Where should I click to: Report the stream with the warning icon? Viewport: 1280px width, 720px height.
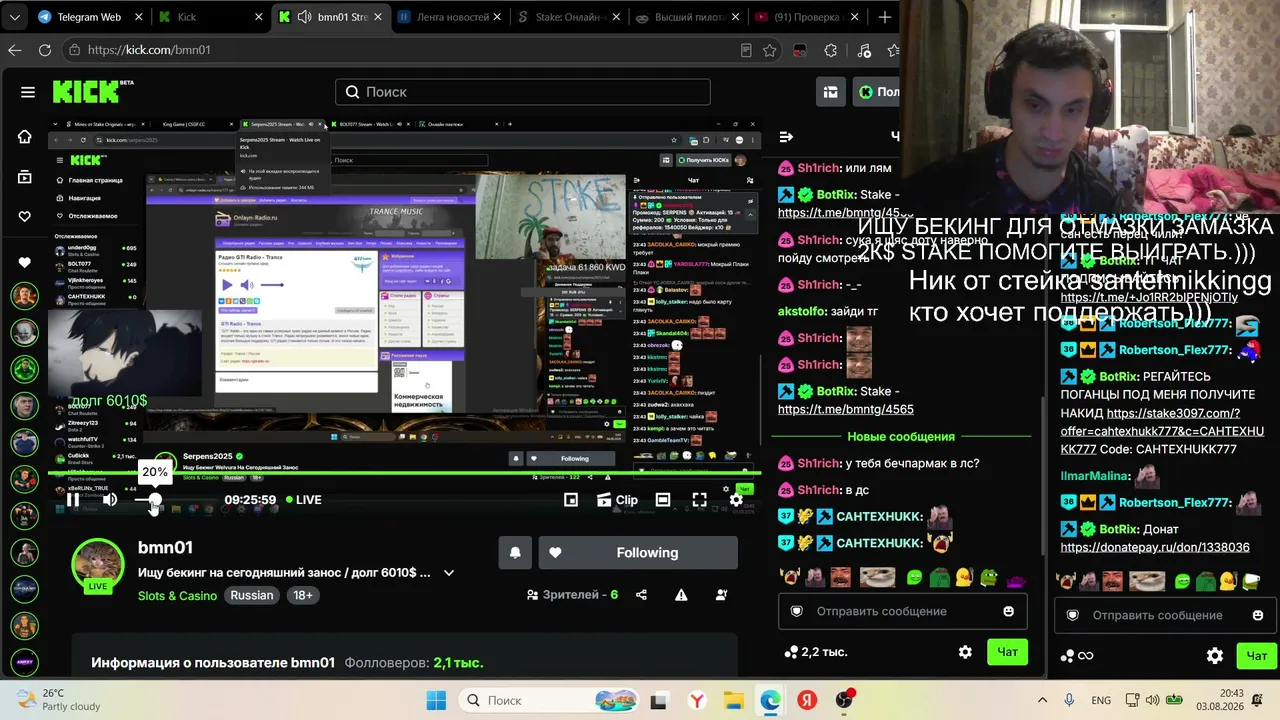(x=681, y=595)
